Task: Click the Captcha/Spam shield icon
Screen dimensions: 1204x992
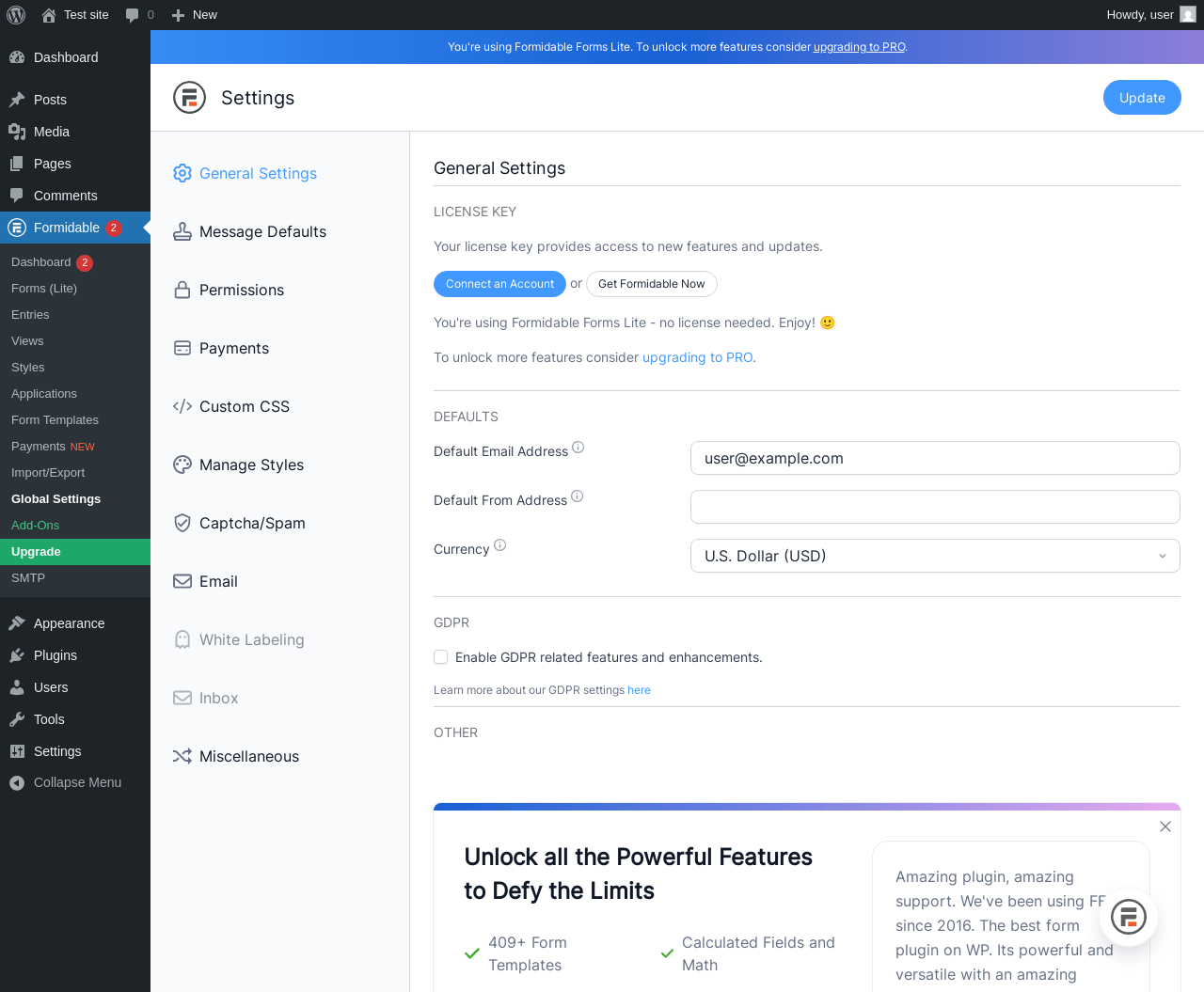Action: [182, 523]
